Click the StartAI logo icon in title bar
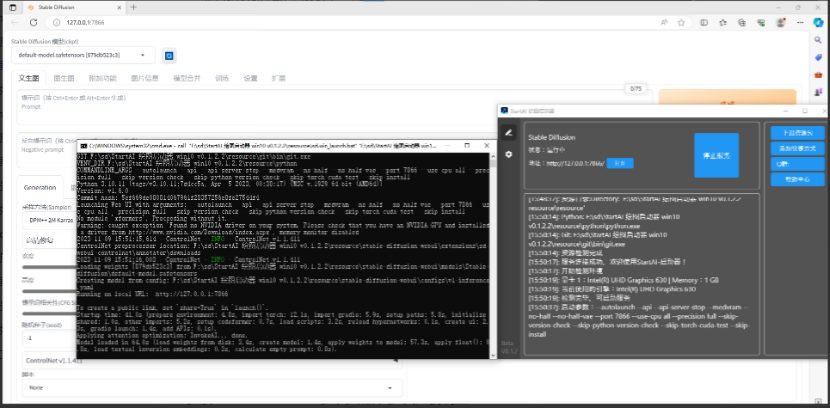The height and width of the screenshot is (408, 830). pos(504,111)
